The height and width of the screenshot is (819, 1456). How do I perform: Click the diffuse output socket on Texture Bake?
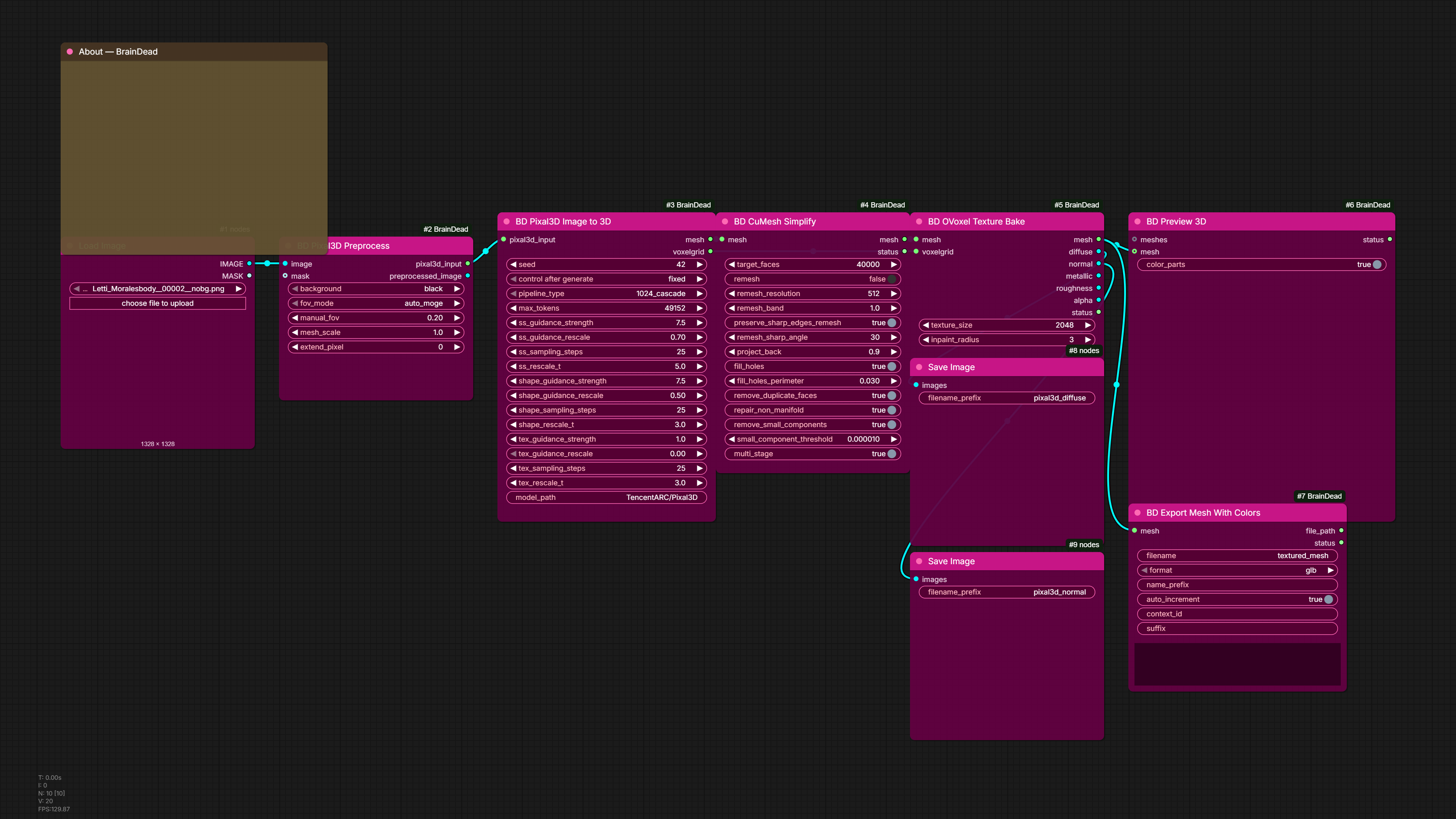click(x=1099, y=252)
